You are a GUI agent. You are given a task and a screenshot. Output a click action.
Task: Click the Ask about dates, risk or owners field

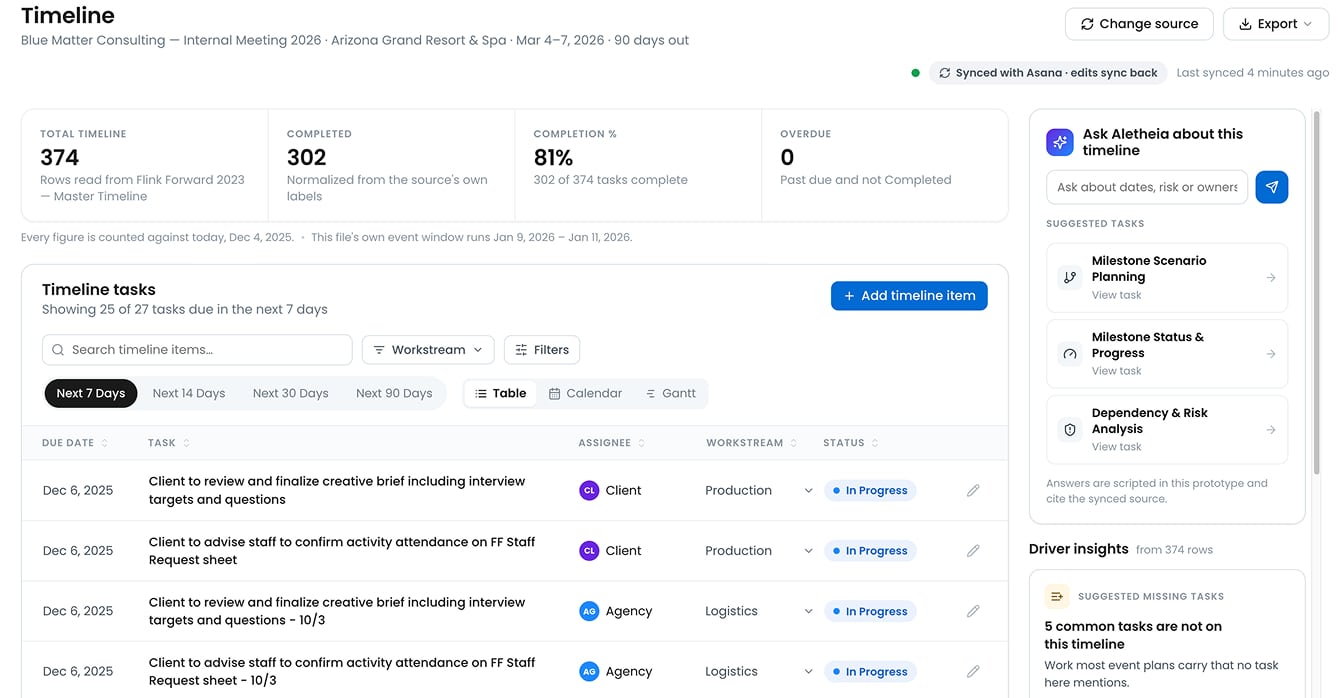click(x=1147, y=187)
